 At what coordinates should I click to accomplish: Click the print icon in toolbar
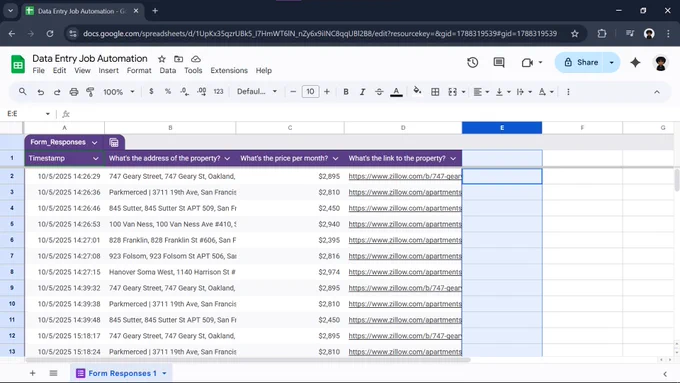[x=74, y=92]
